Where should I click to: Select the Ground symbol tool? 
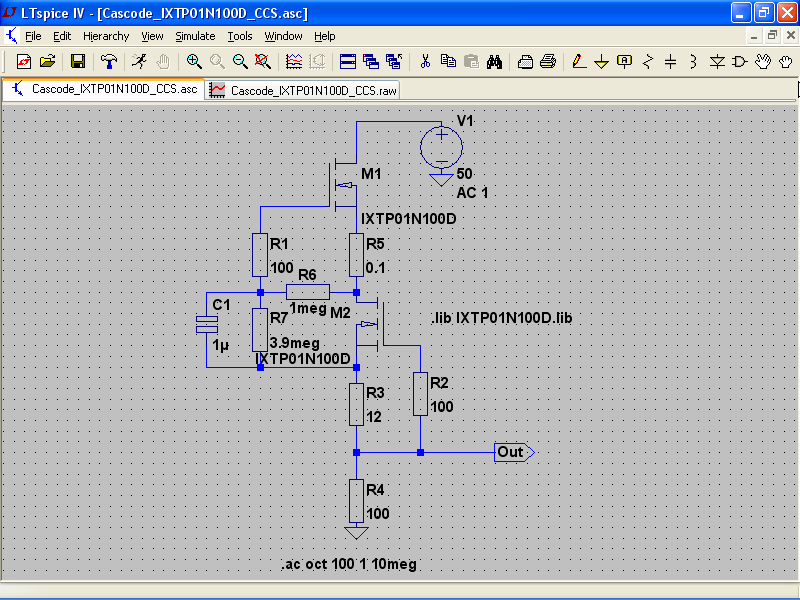coord(602,62)
